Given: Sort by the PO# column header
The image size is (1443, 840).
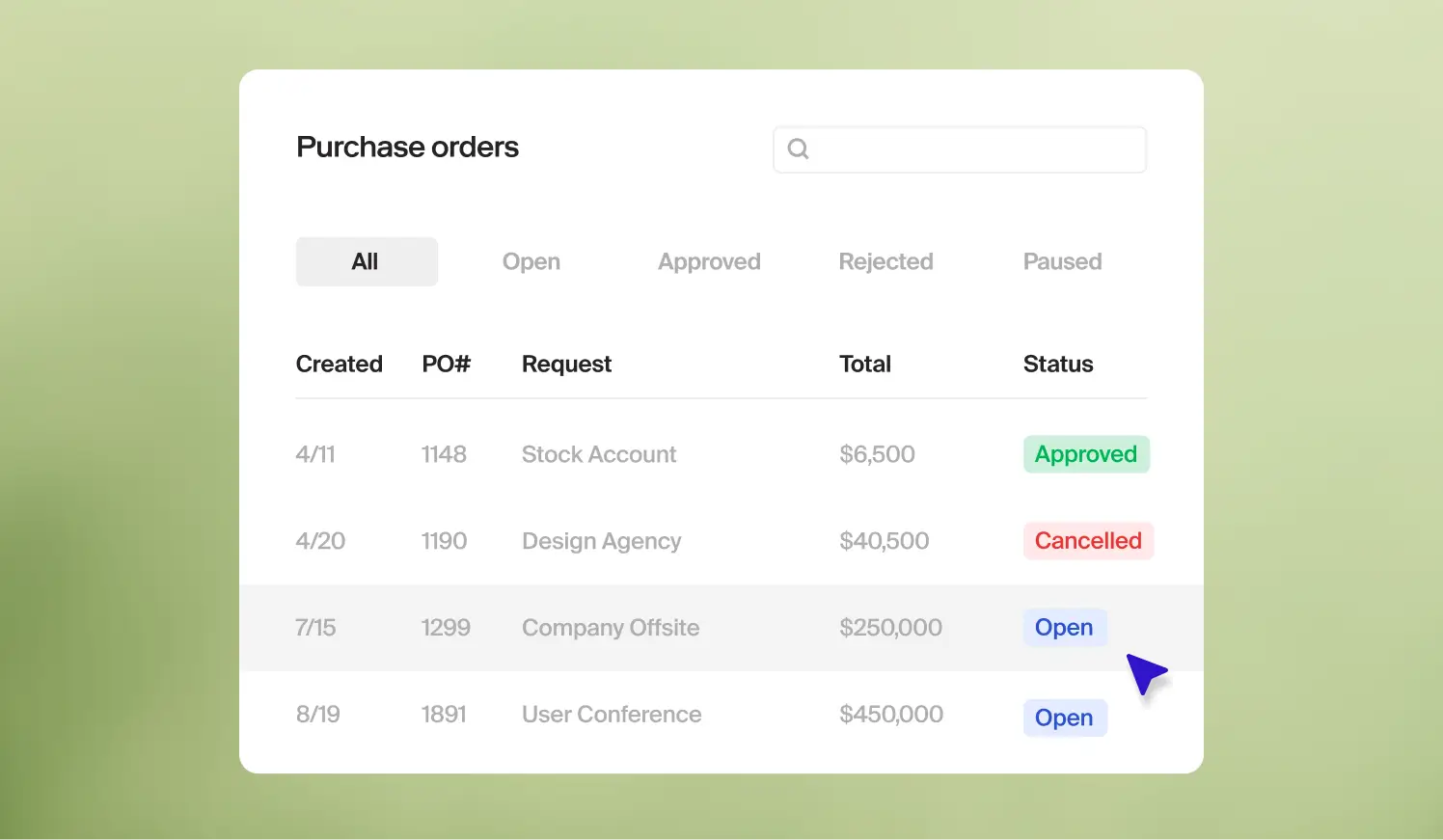Looking at the screenshot, I should (446, 364).
